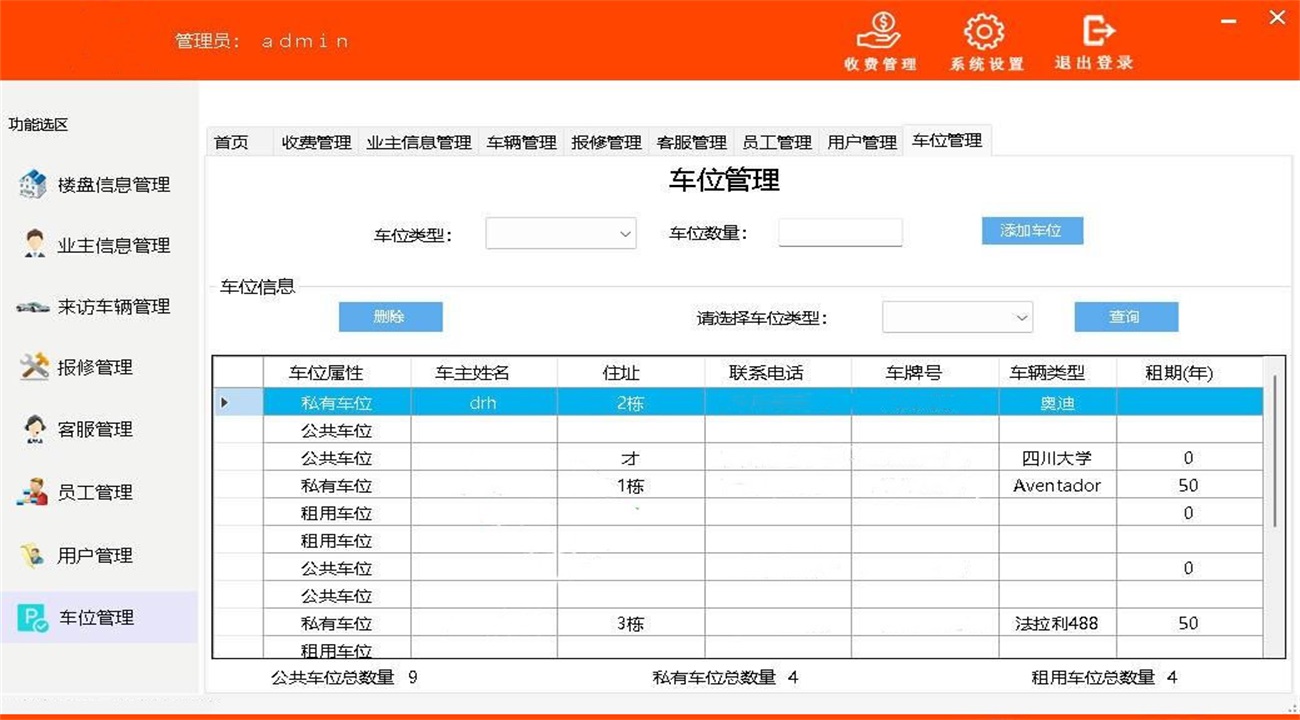1300x720 pixels.
Task: Click the 公共车位总数量 label
Action: coord(333,677)
